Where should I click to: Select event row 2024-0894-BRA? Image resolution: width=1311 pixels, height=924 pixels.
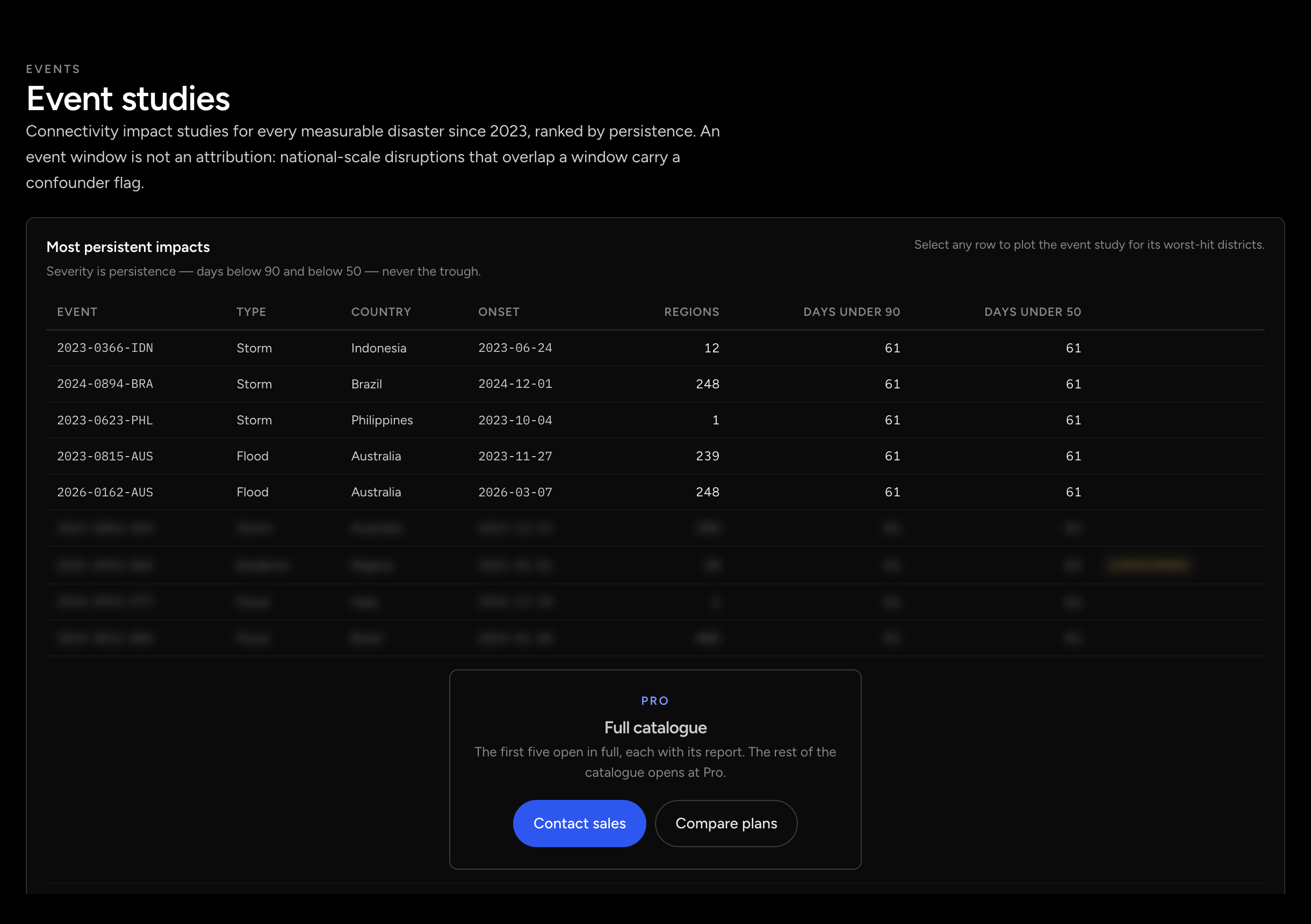click(x=655, y=384)
